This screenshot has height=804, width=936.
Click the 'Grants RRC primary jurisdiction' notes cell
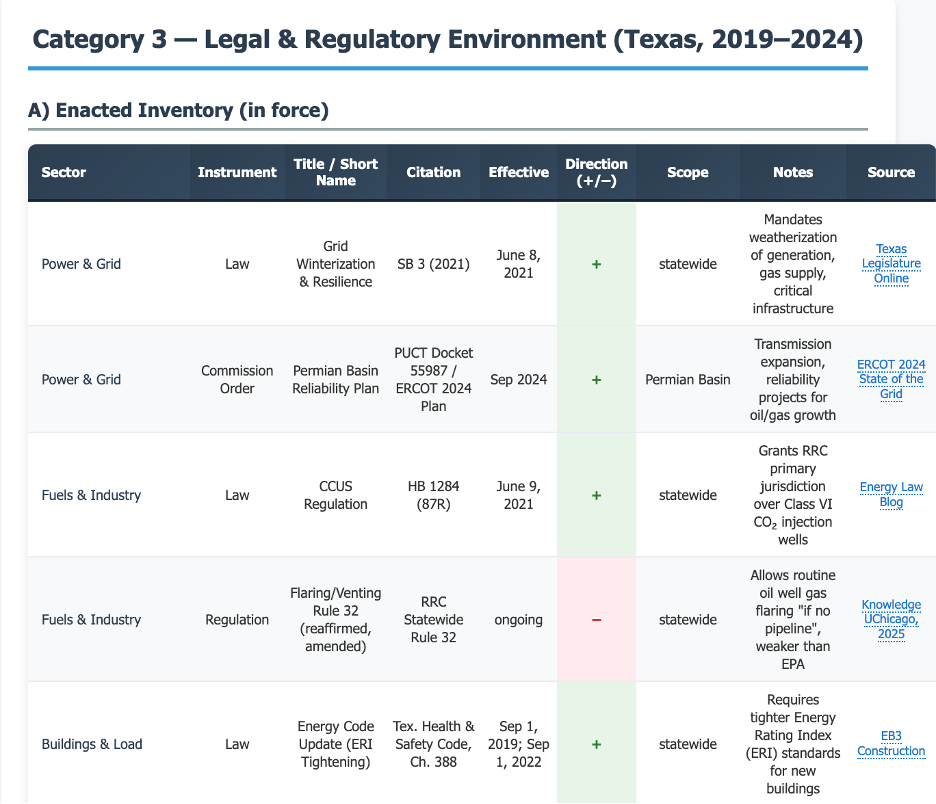coord(793,495)
